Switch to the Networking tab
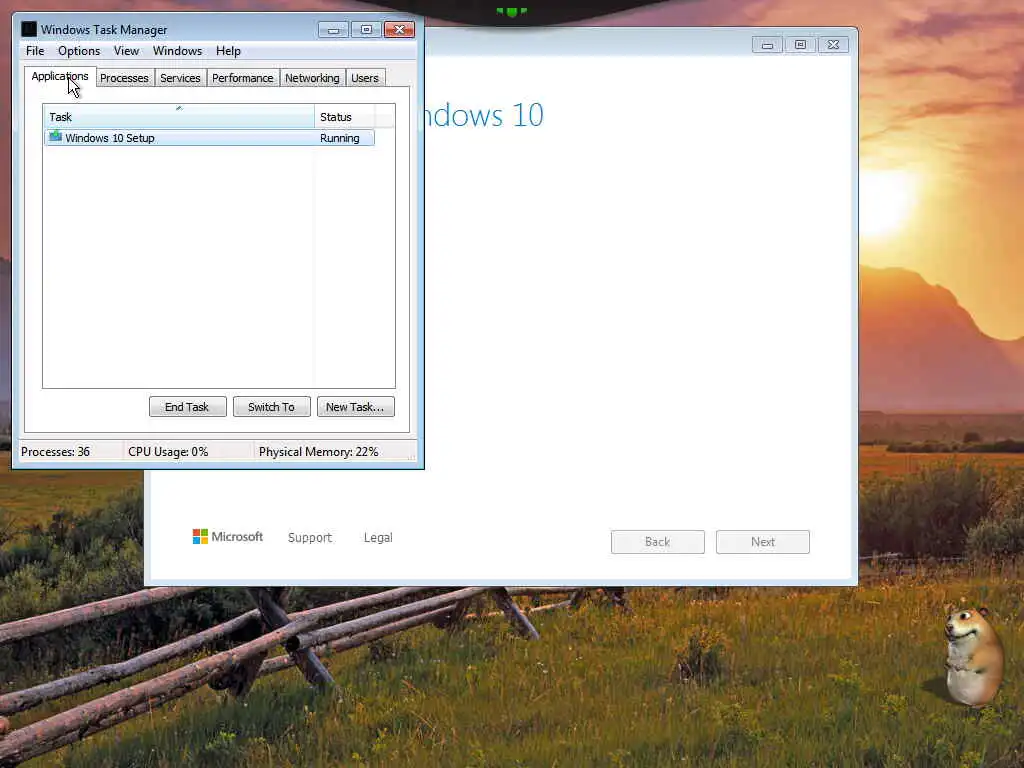Viewport: 1024px width, 768px height. click(x=312, y=78)
